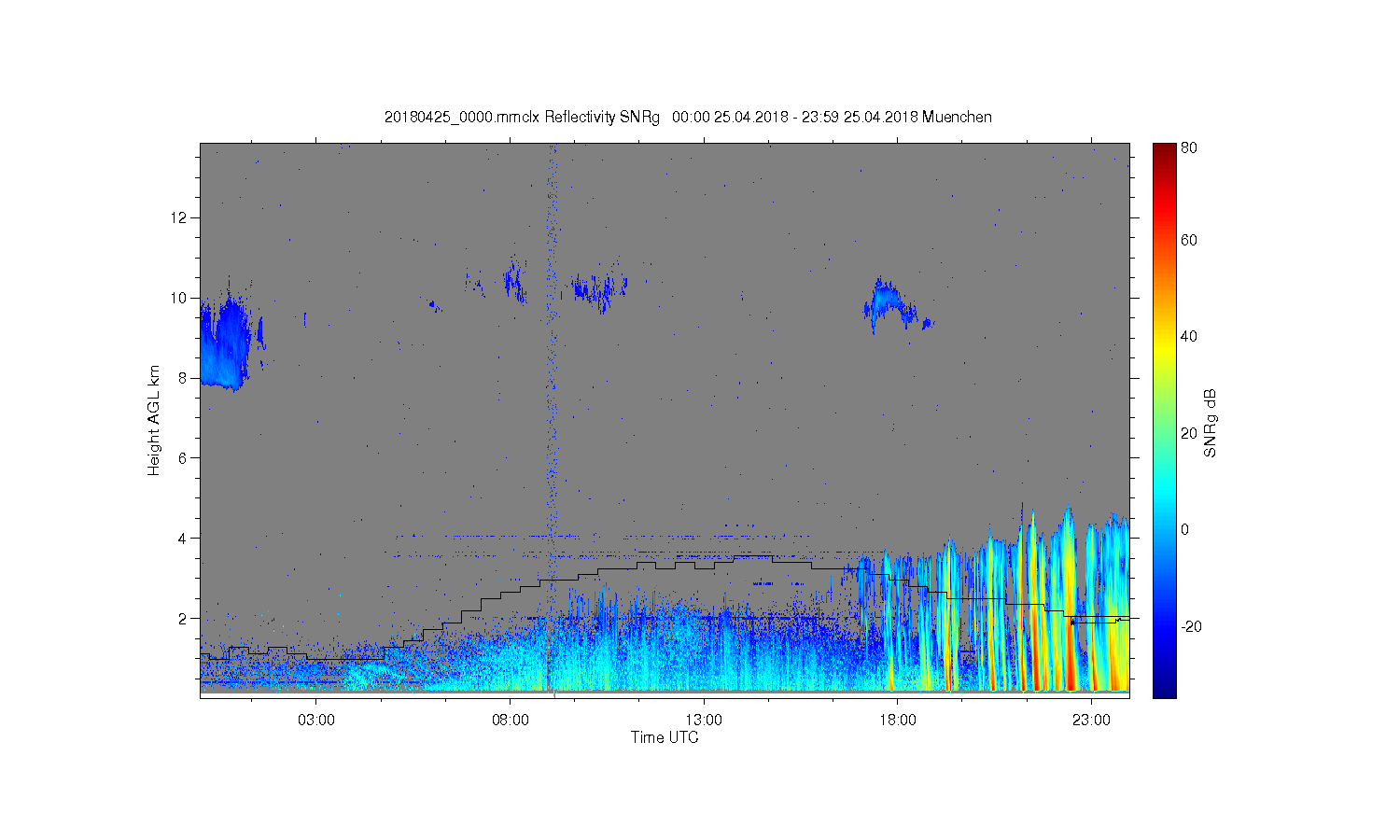Click the 'SNRg dB' colorbar label

pyautogui.click(x=1210, y=423)
